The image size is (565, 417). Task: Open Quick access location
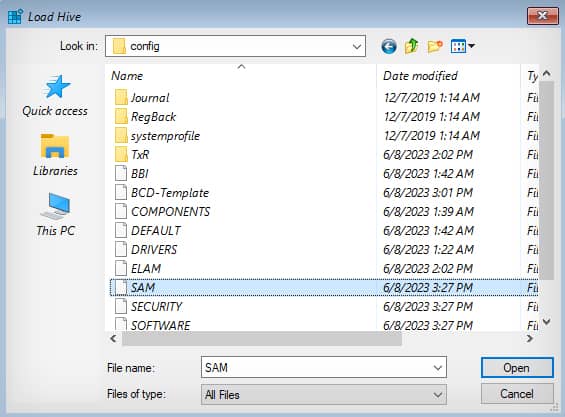tap(55, 96)
